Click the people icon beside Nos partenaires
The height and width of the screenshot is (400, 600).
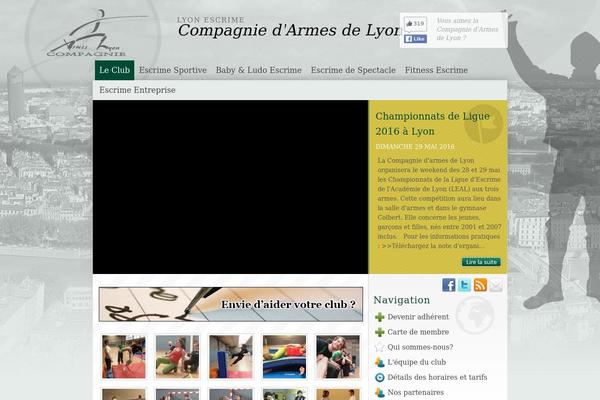(380, 392)
